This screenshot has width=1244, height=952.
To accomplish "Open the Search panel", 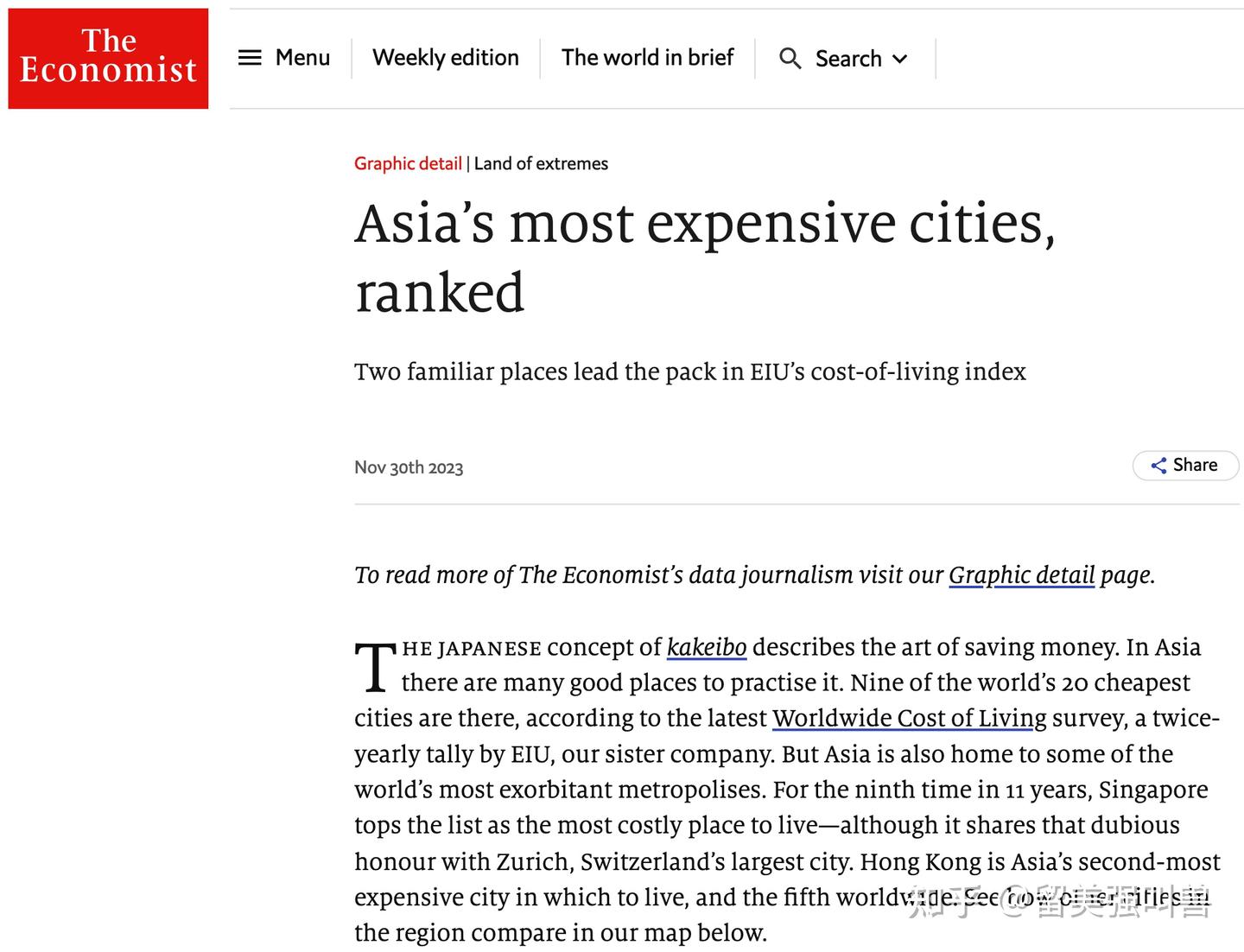I will (x=848, y=59).
